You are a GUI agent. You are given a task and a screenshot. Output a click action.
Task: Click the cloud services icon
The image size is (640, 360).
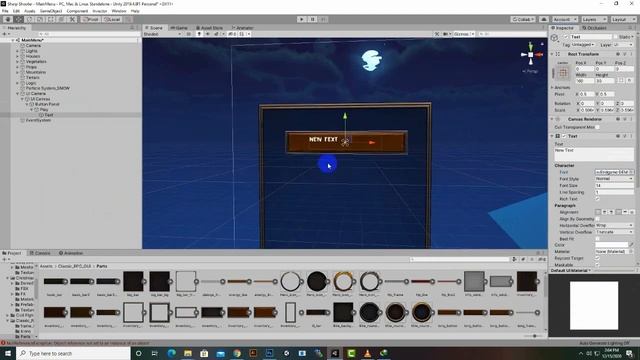544,19
